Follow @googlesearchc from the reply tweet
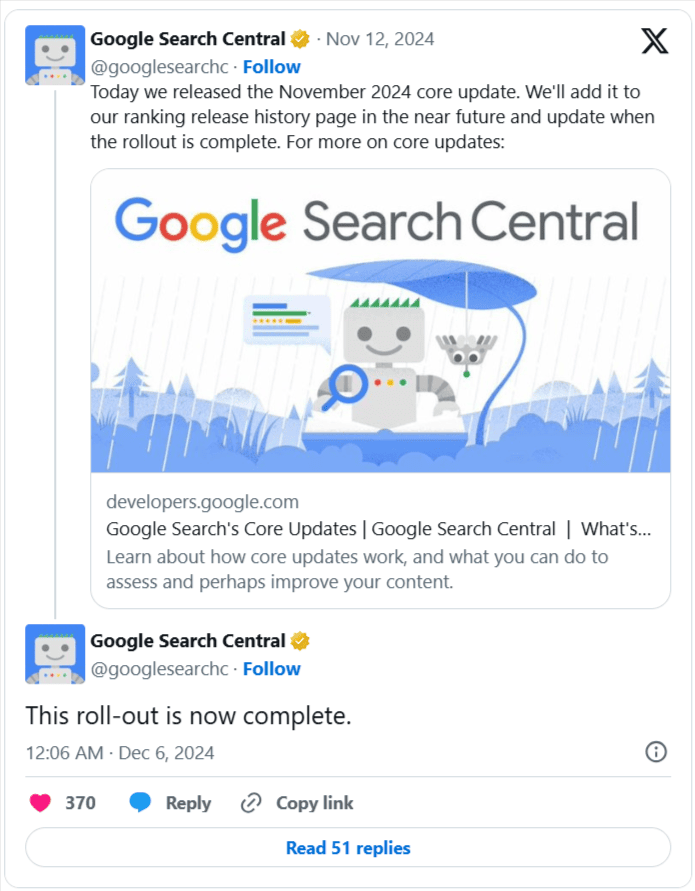 tap(272, 668)
